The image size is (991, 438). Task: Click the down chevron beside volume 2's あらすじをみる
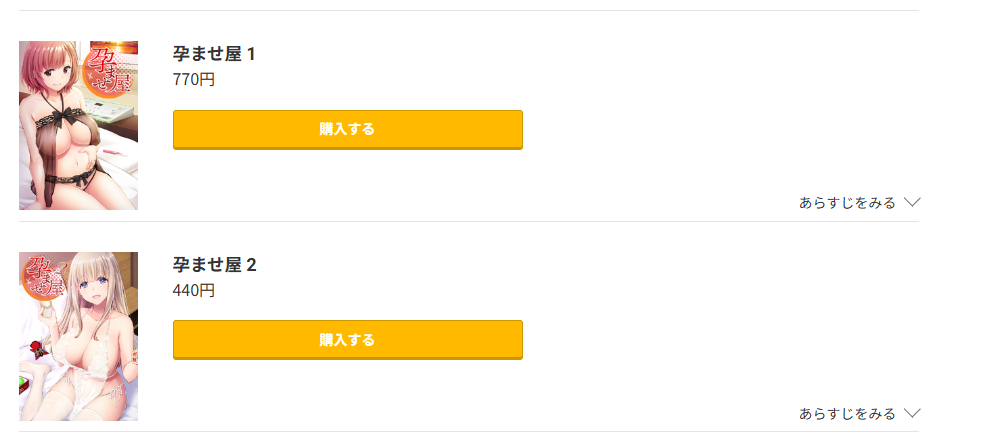click(x=911, y=413)
